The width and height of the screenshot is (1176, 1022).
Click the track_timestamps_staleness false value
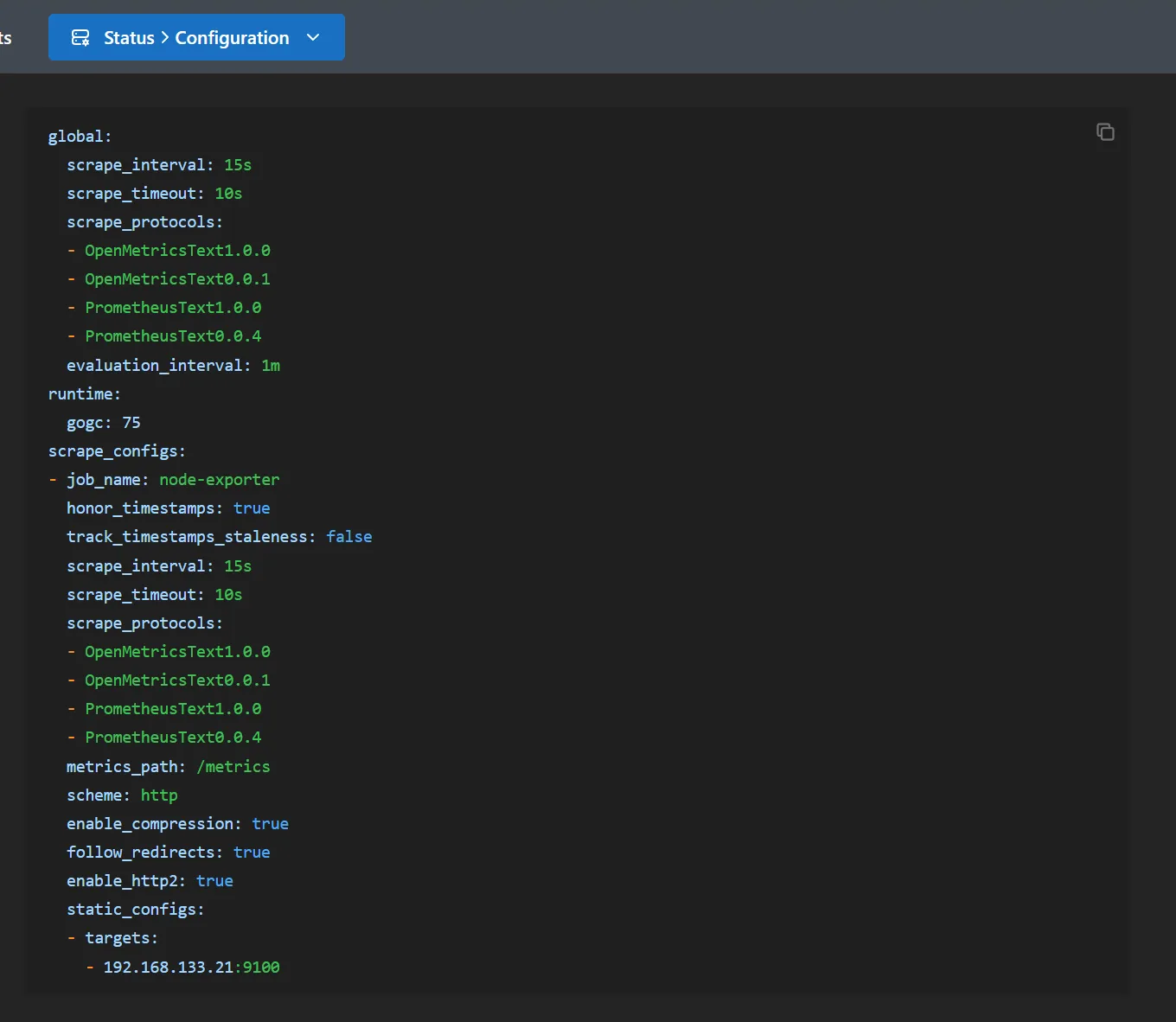[349, 537]
